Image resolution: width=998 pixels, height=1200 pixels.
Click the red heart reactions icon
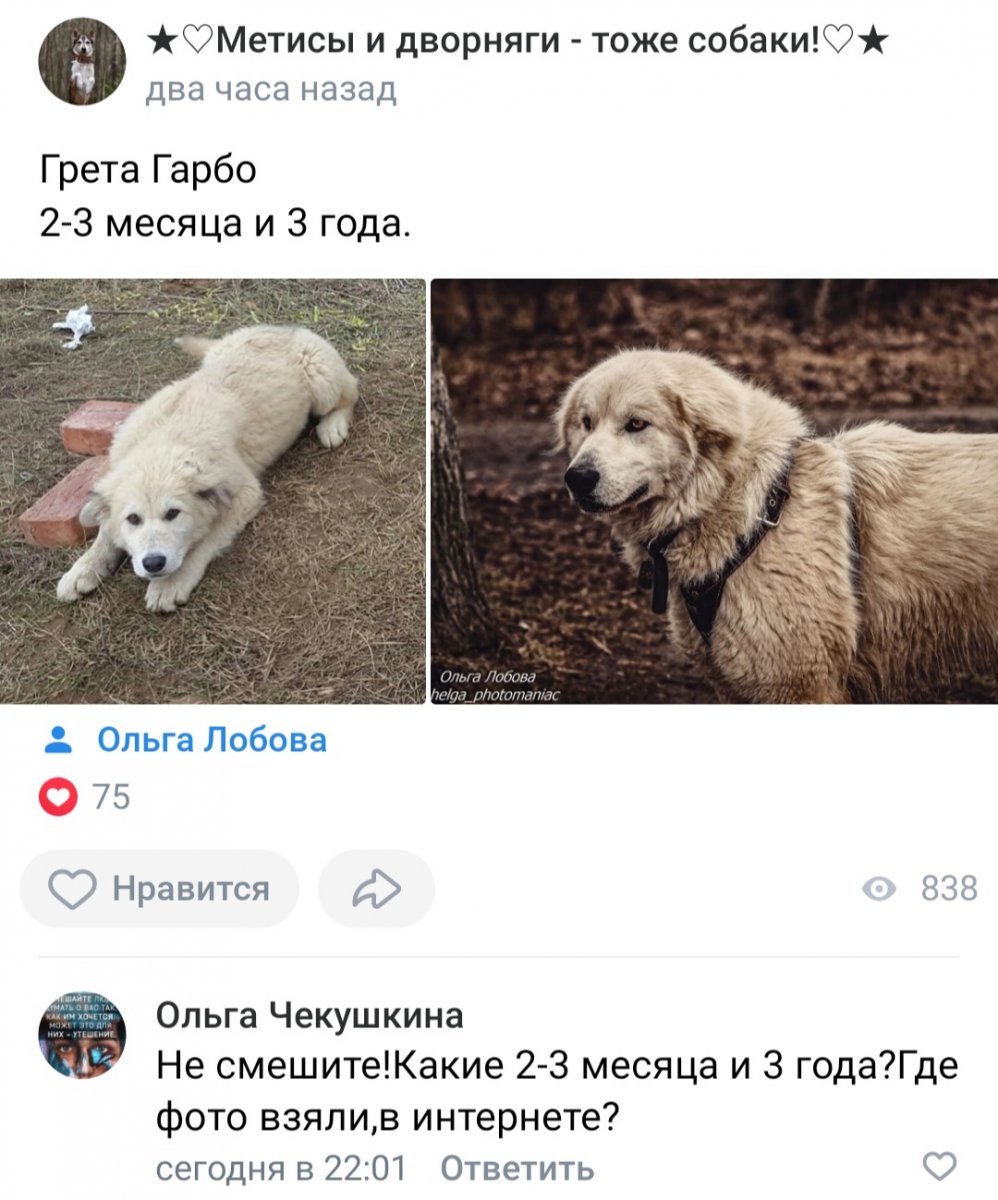(x=59, y=797)
